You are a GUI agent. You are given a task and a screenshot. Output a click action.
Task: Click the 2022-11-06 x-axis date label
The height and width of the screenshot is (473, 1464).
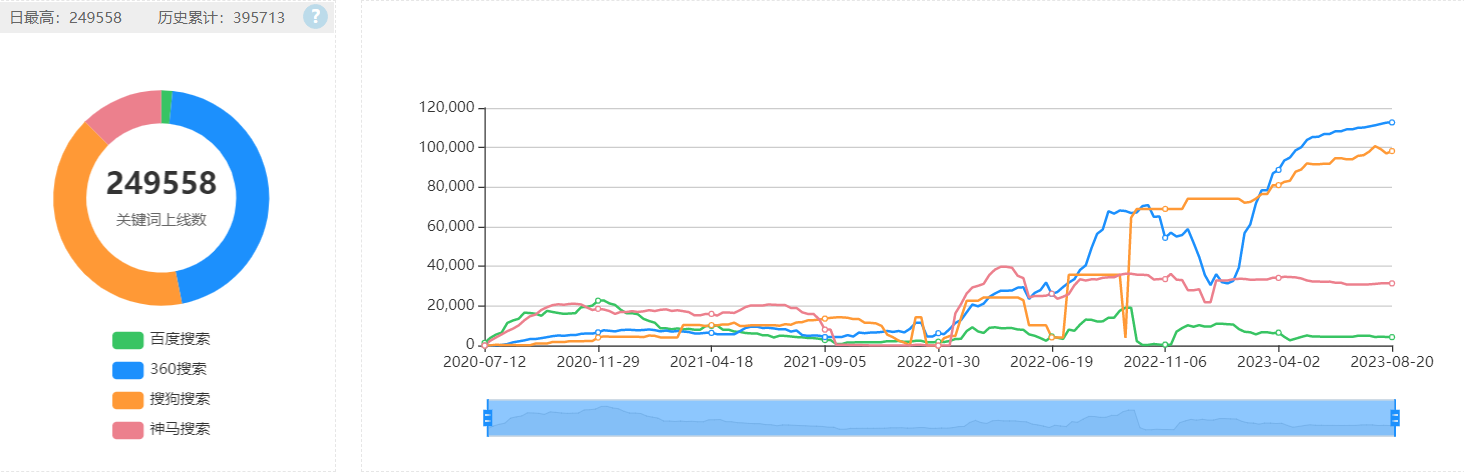(x=1165, y=362)
